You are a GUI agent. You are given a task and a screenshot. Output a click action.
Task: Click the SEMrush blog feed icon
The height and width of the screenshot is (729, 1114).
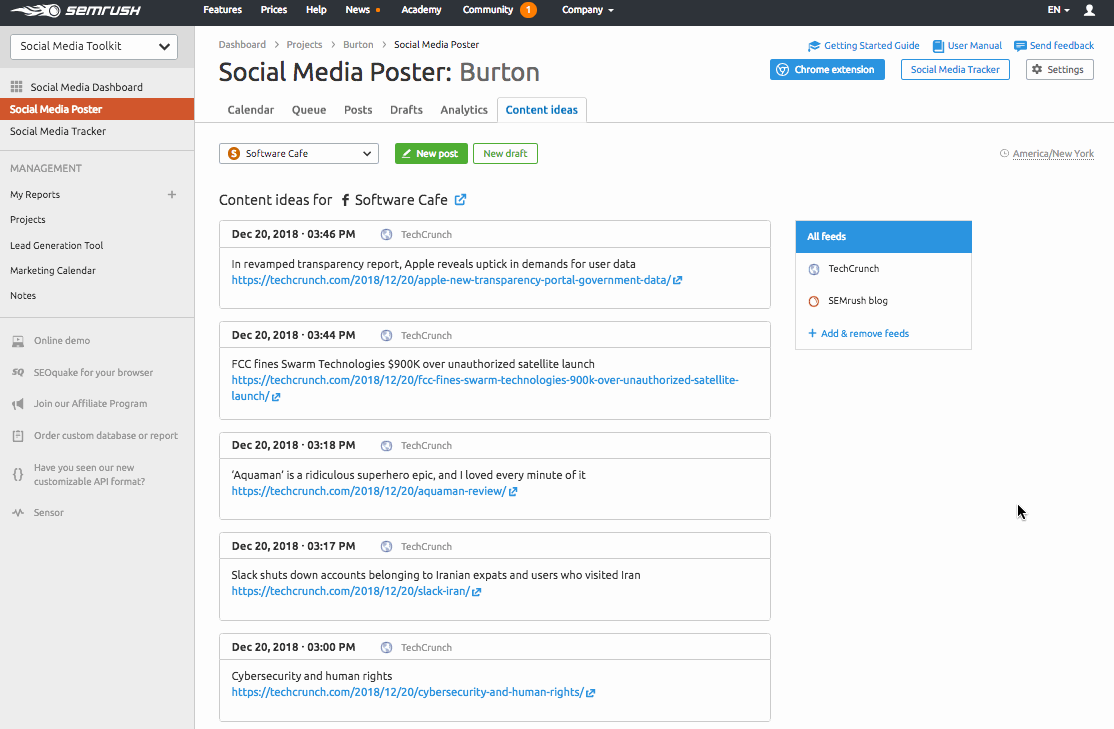click(x=814, y=301)
